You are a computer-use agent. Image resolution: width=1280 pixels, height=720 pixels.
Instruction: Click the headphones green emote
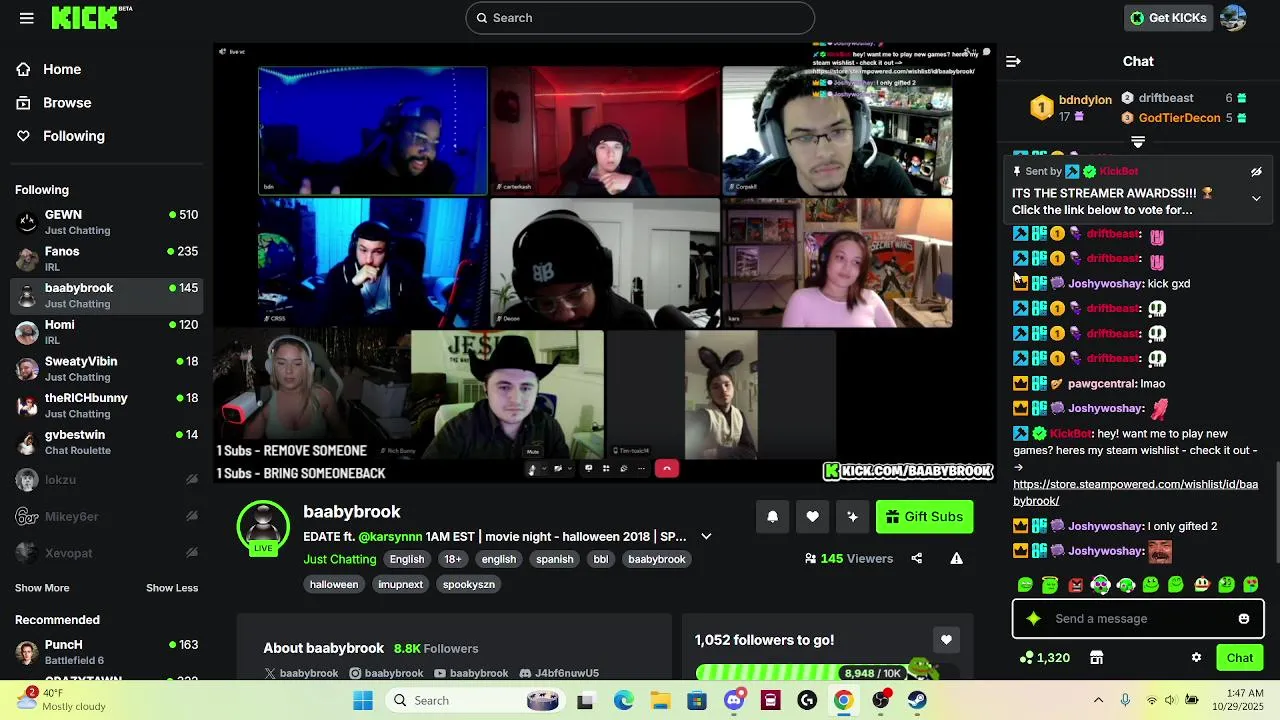point(1100,585)
